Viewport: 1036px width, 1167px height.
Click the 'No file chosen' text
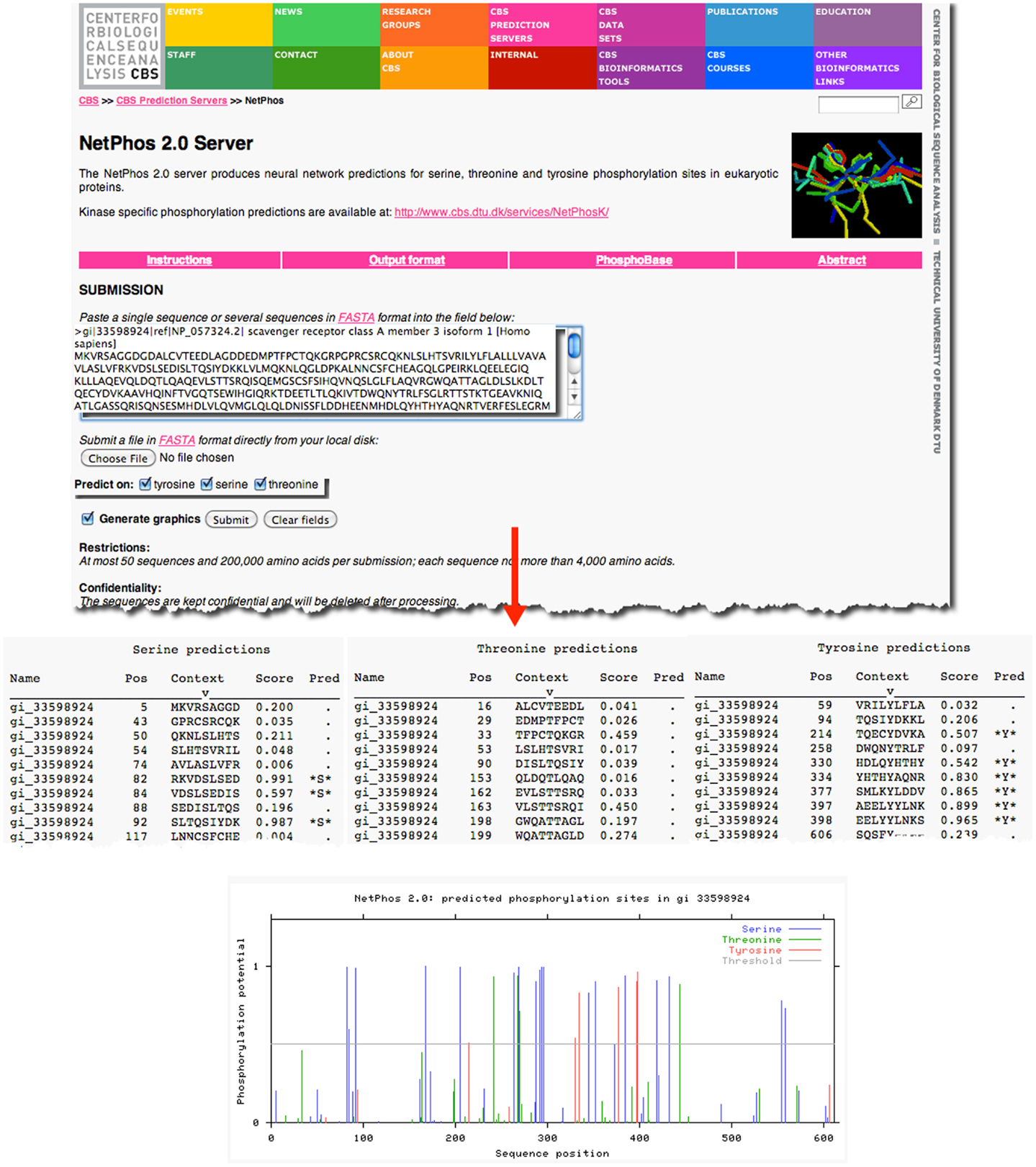(x=197, y=458)
